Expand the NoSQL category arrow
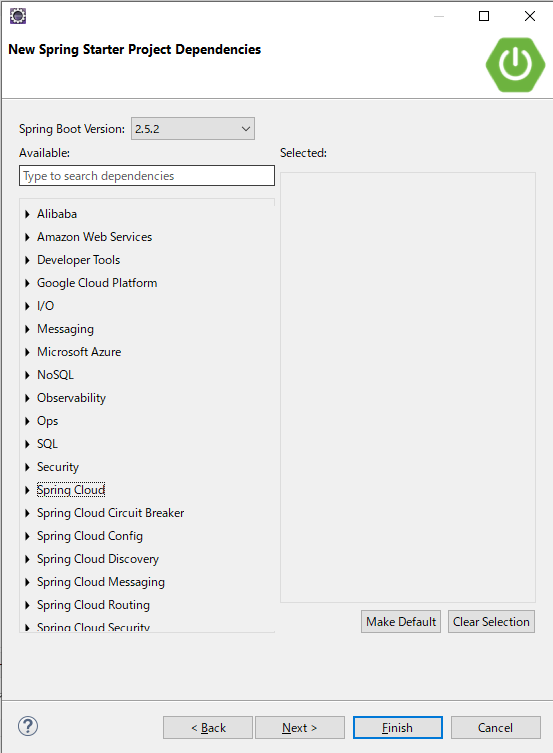Image resolution: width=553 pixels, height=753 pixels. 27,375
